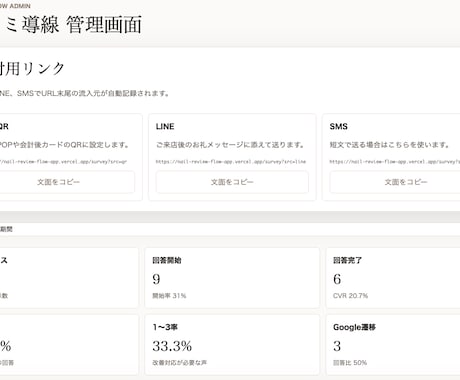Copy the message text in the LINE card
Viewport: 460px width, 380px height.
232,182
